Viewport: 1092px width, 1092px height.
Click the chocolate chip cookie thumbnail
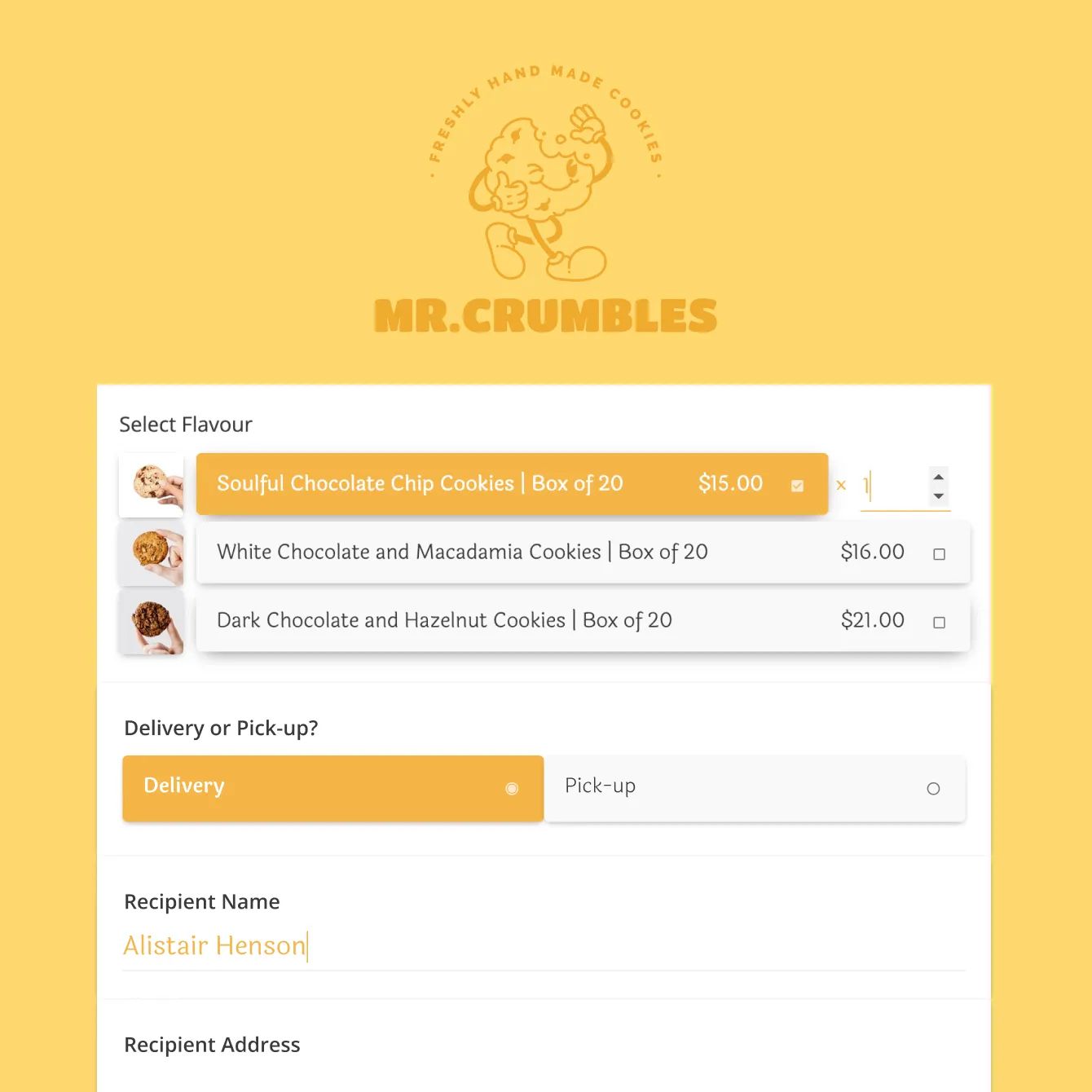tap(152, 484)
